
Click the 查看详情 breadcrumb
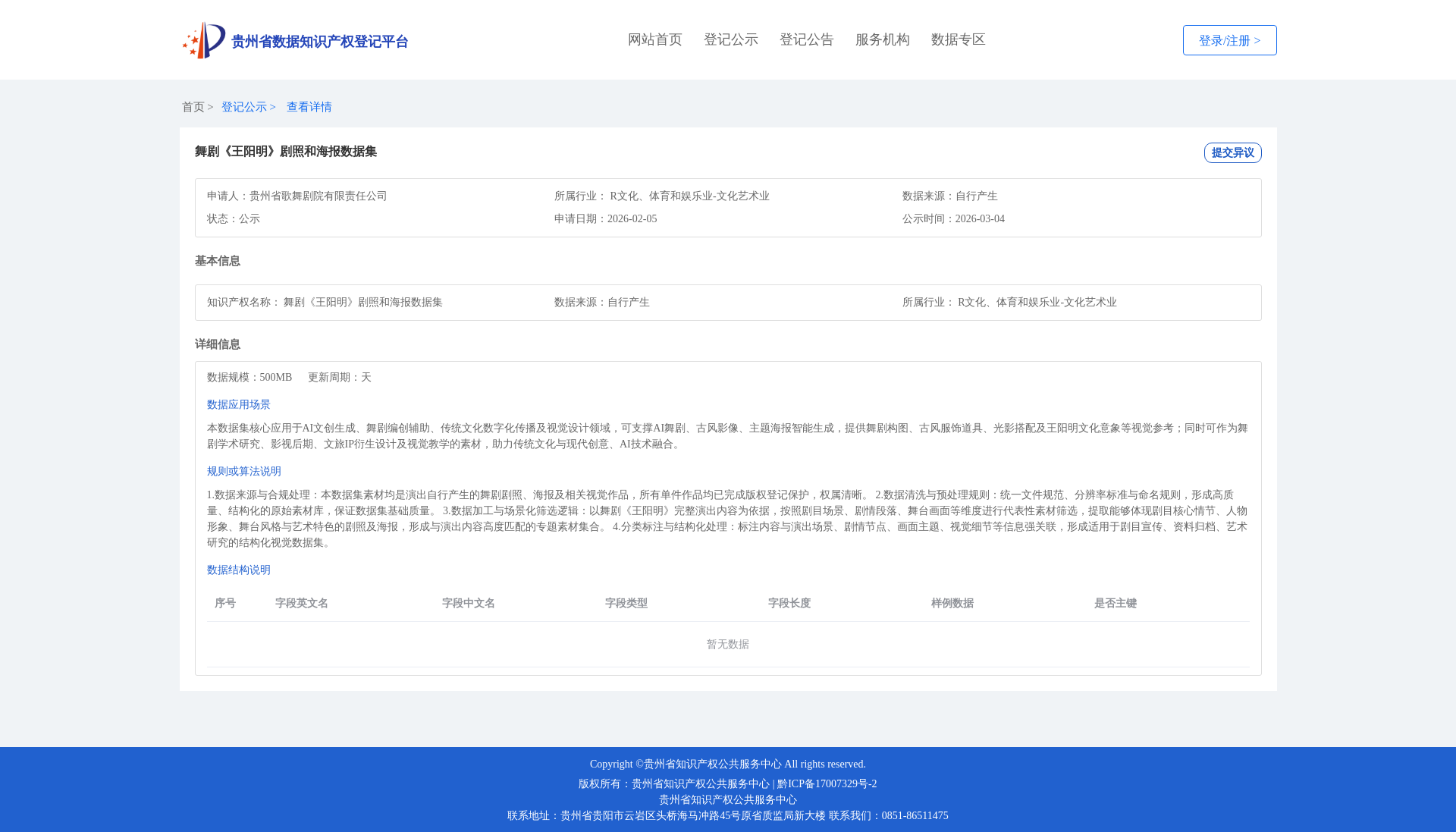pos(309,107)
